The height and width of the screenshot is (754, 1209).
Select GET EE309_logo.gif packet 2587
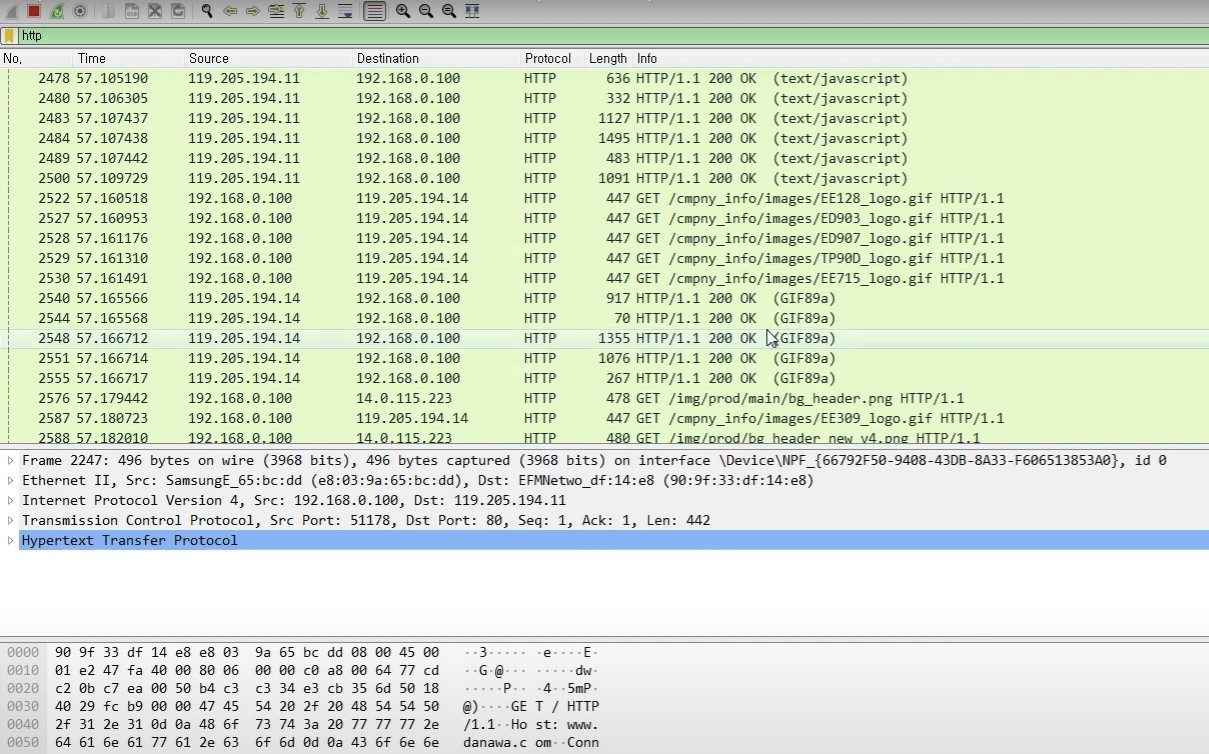point(604,418)
